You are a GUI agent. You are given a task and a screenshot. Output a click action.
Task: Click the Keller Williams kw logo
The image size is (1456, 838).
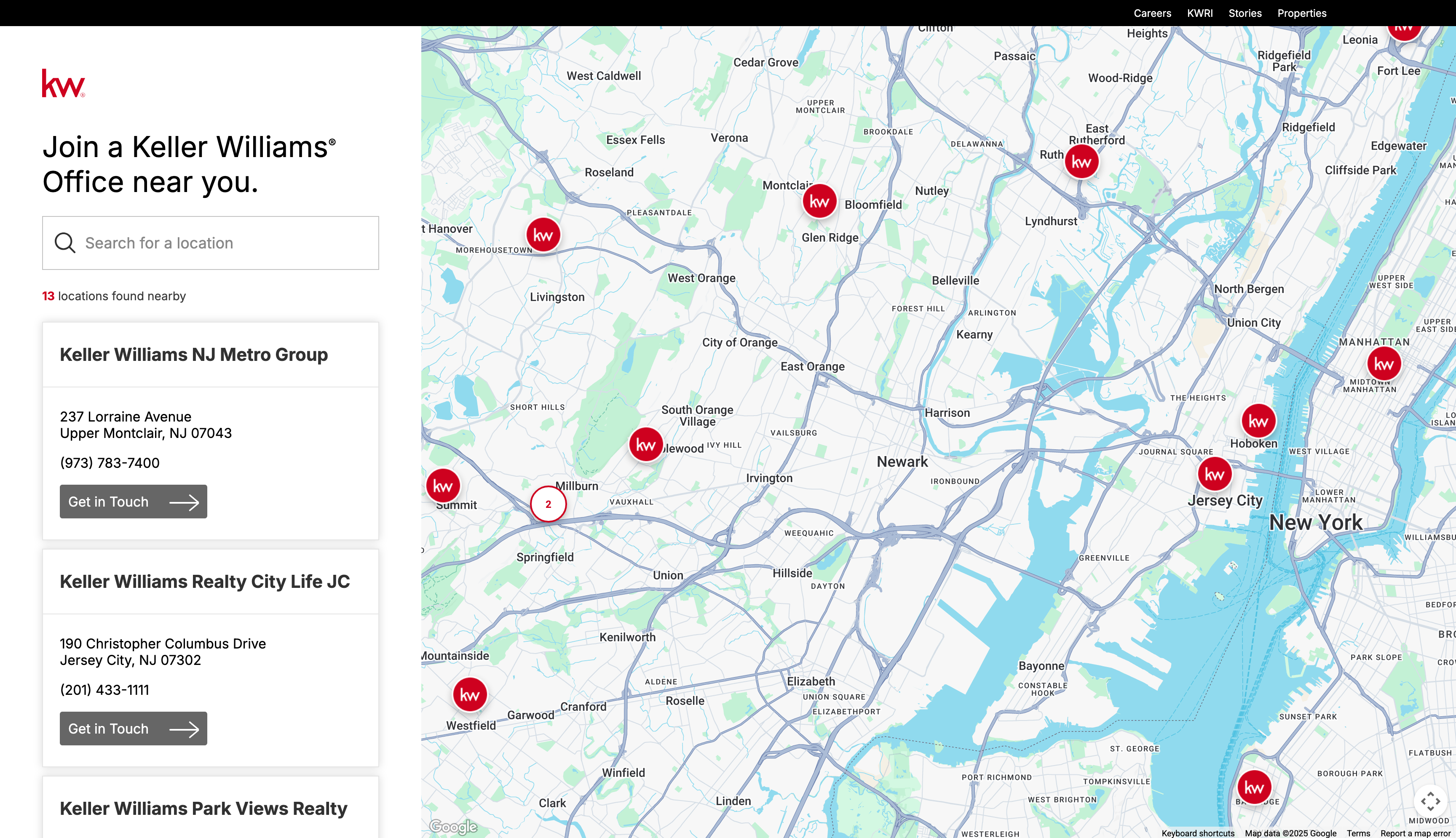click(x=63, y=83)
